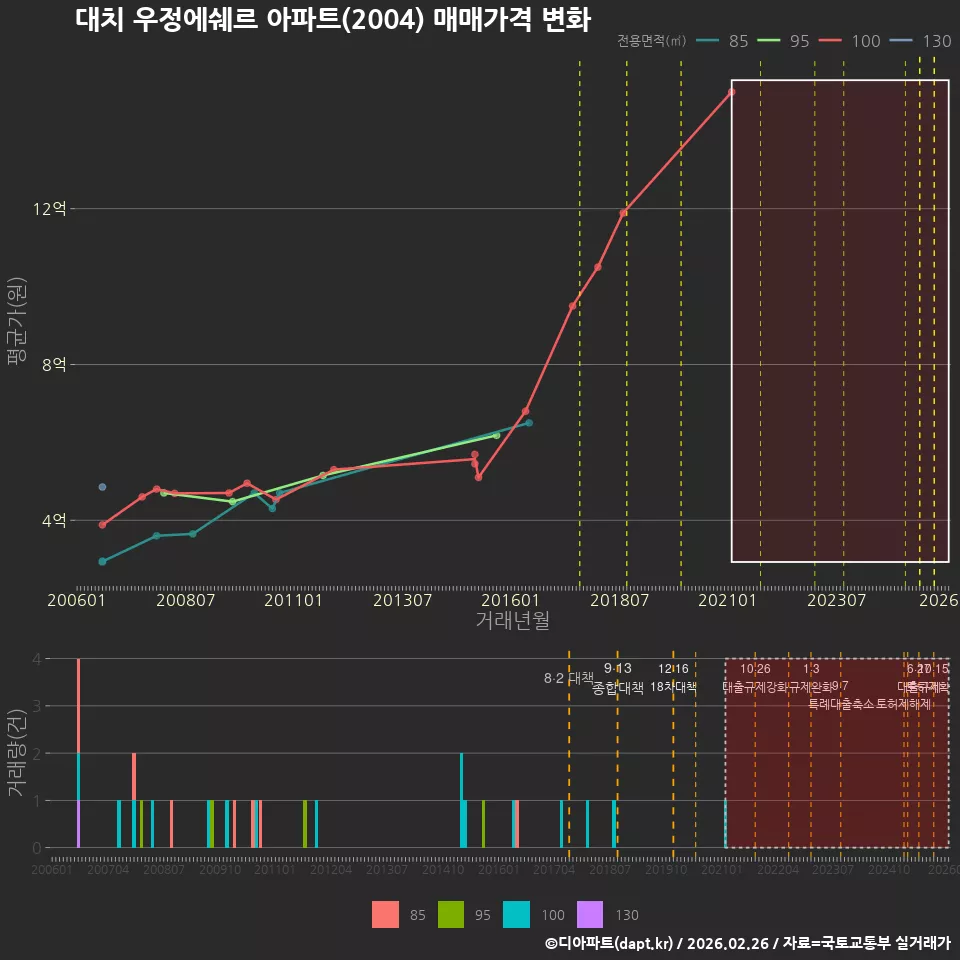Toggle the 85 line series in top legend
This screenshot has width=960, height=960.
pyautogui.click(x=722, y=41)
